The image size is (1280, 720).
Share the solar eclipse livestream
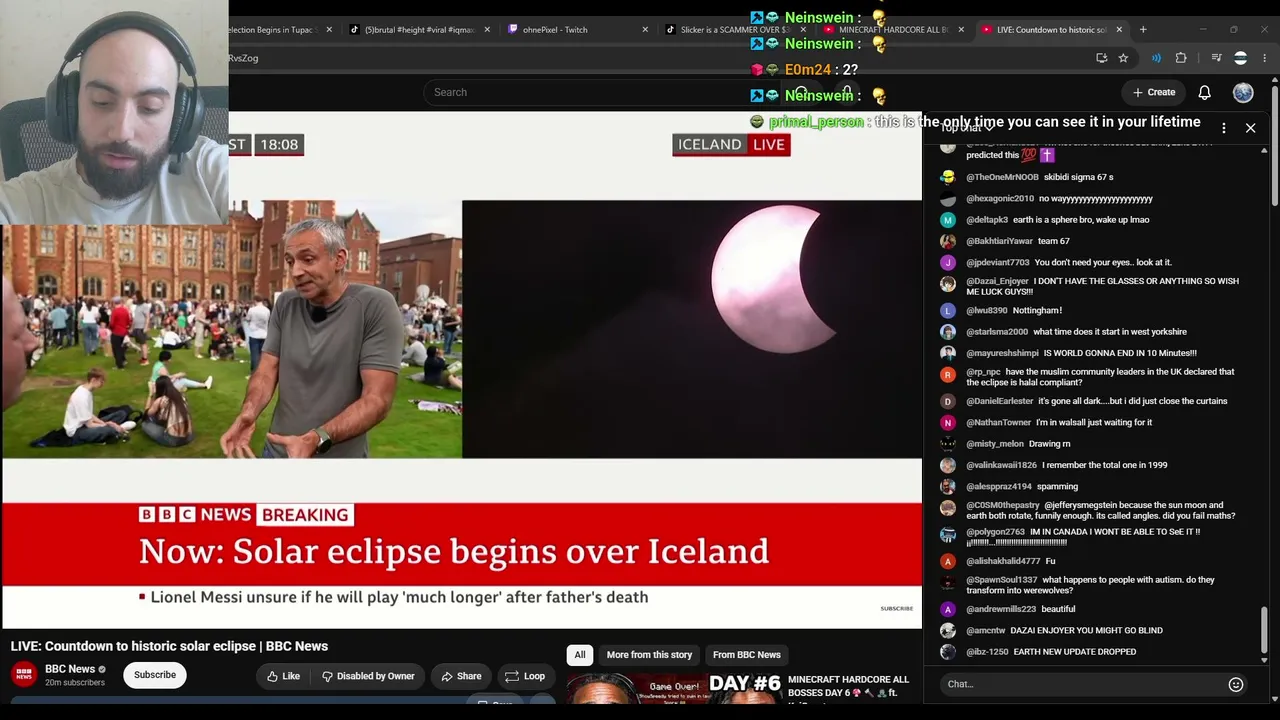pos(461,676)
